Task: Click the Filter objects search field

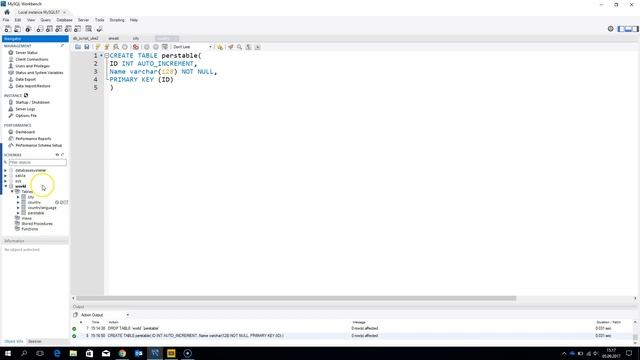Action: point(38,162)
